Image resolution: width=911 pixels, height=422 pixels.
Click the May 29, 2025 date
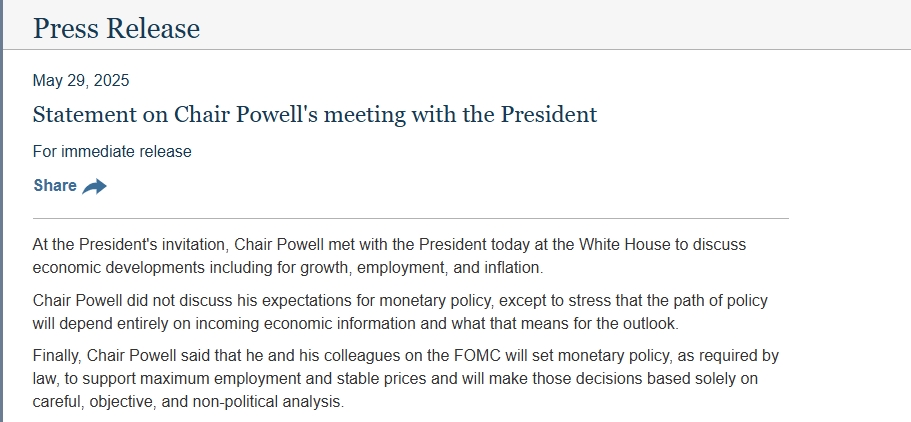[x=81, y=81]
